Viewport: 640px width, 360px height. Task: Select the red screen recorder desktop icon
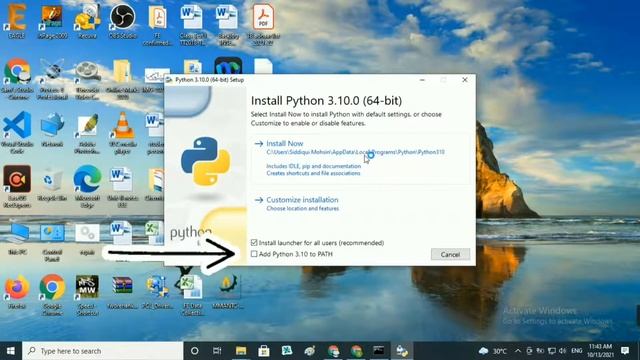[17, 186]
